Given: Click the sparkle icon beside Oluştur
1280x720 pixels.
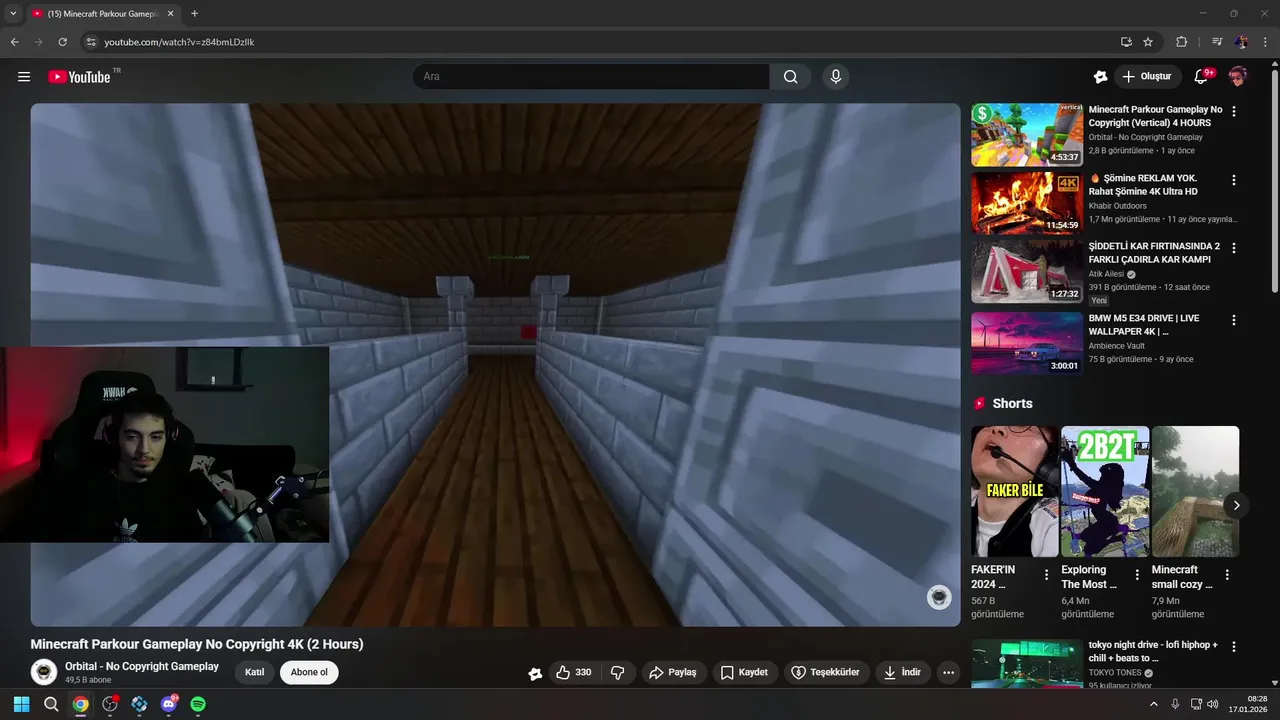Looking at the screenshot, I should 1101,77.
